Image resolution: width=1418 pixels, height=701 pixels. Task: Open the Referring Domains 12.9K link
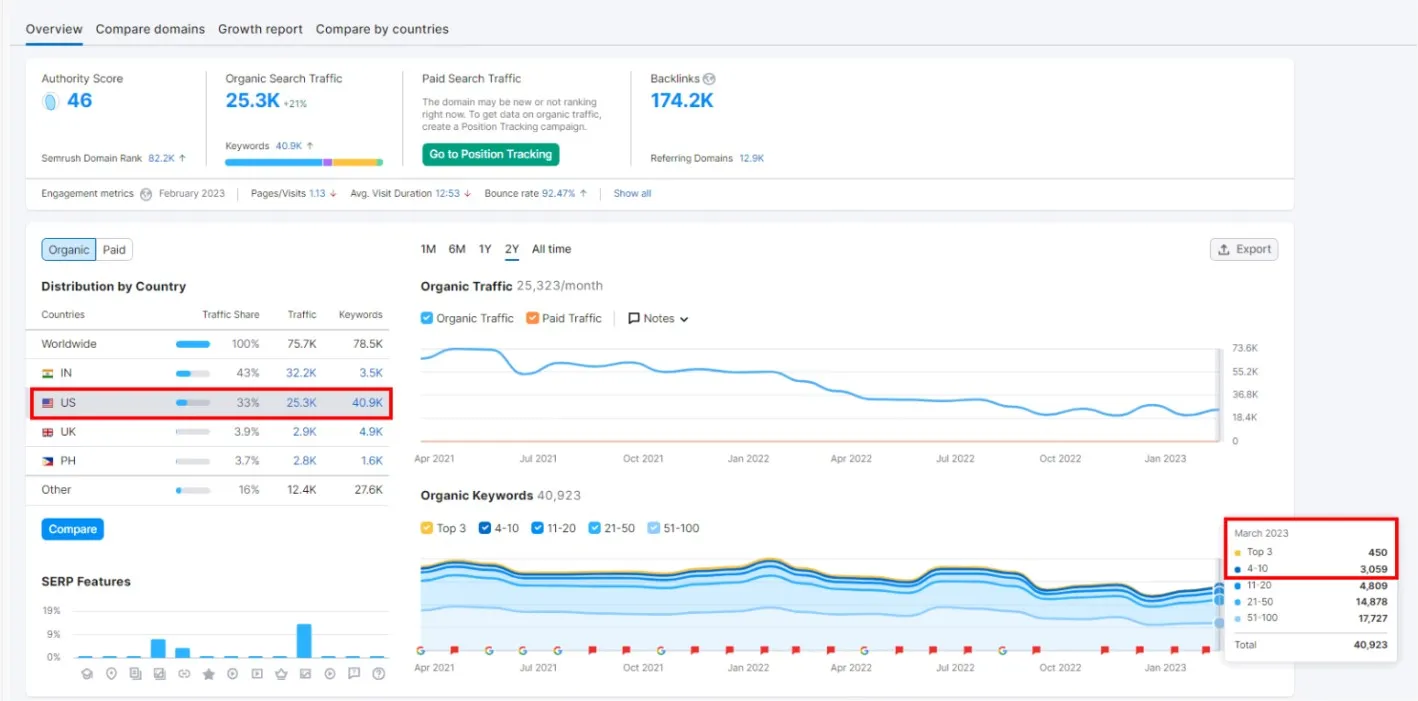pyautogui.click(x=752, y=158)
